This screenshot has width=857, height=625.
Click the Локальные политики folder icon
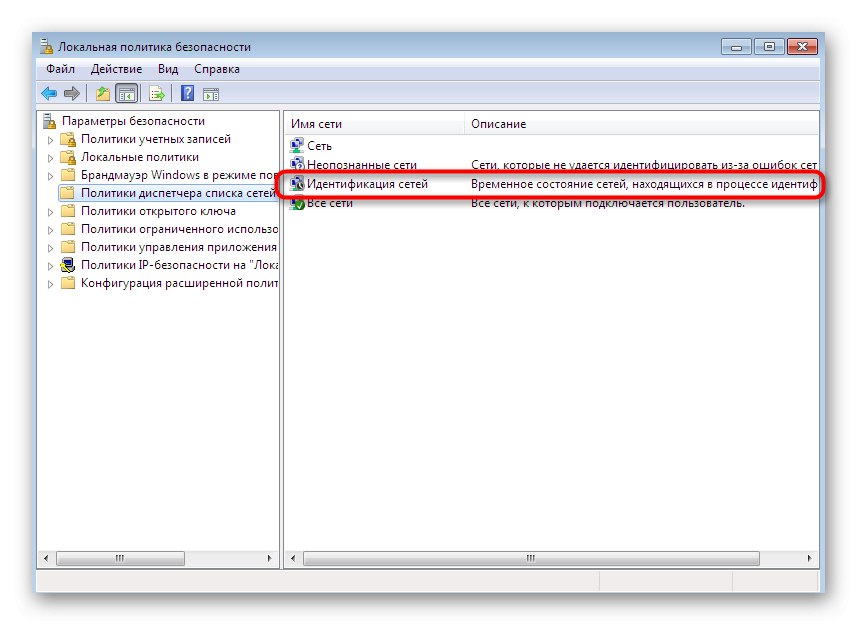(x=68, y=157)
